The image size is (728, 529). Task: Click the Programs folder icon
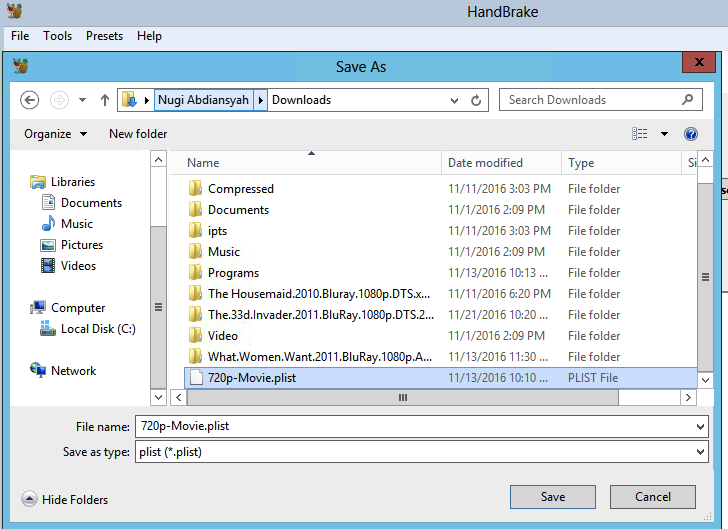[195, 272]
